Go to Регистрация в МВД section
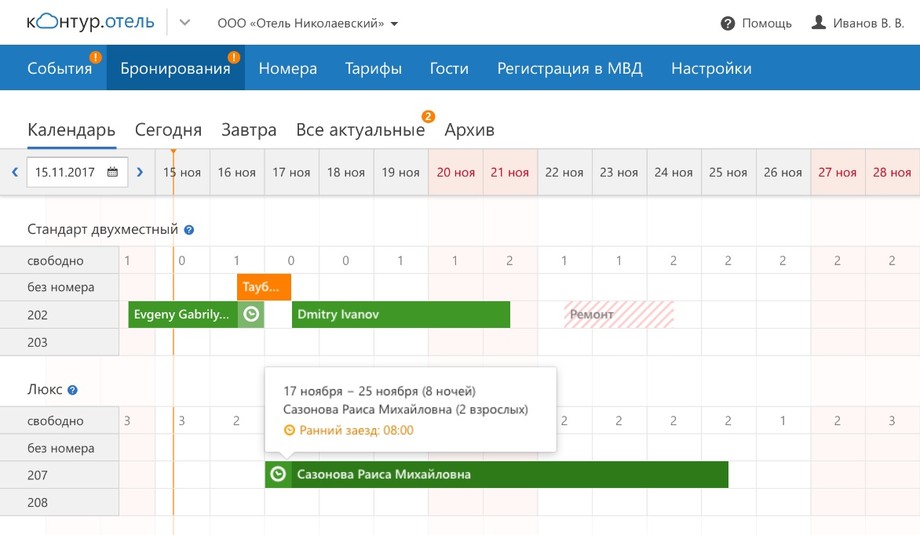The width and height of the screenshot is (920, 535). 569,68
